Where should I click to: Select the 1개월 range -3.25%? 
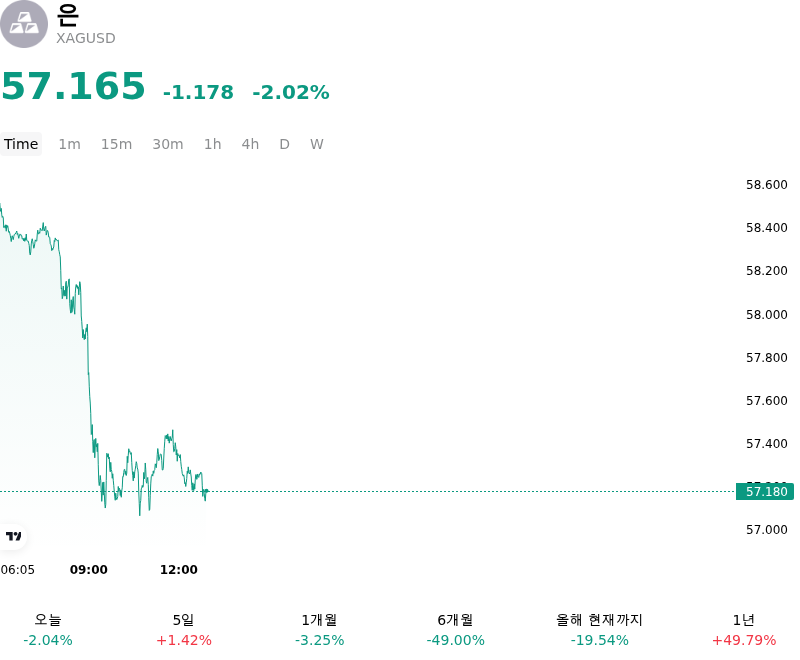[319, 630]
